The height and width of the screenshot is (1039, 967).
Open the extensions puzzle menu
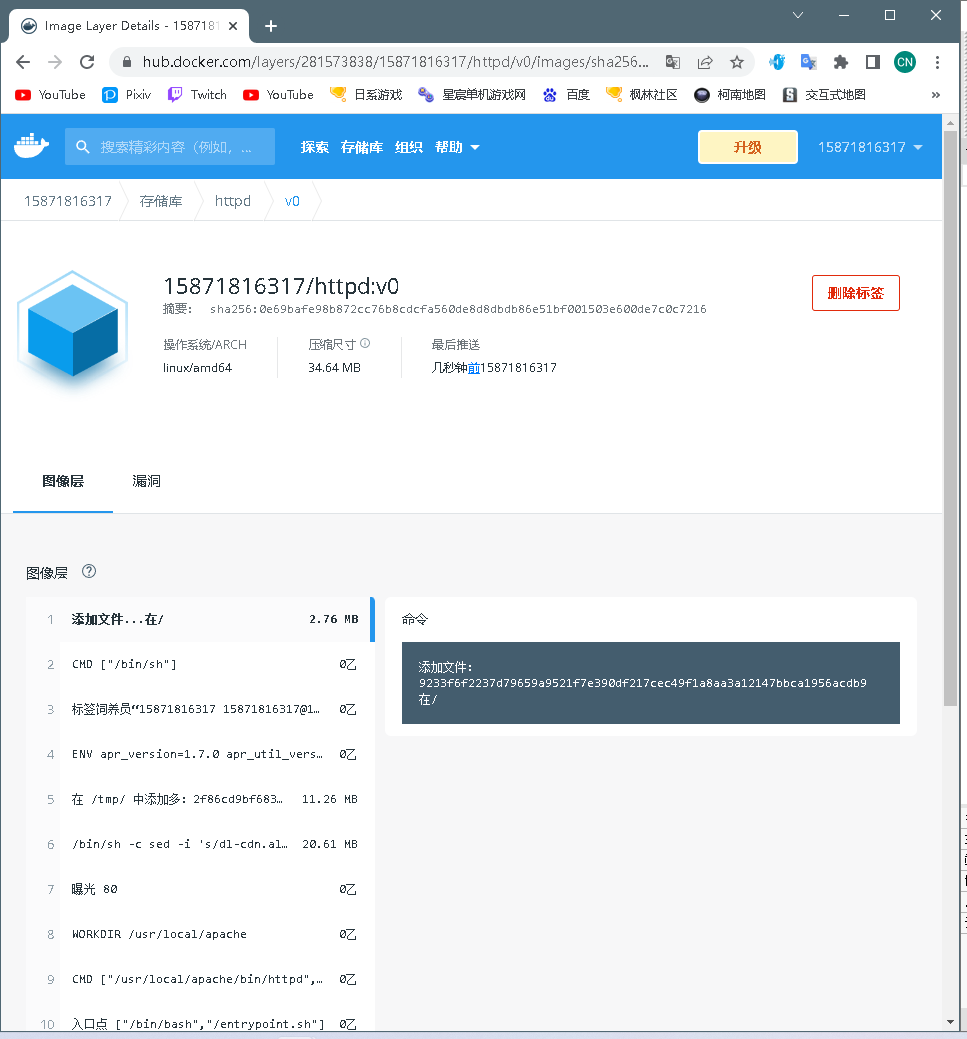tap(840, 62)
